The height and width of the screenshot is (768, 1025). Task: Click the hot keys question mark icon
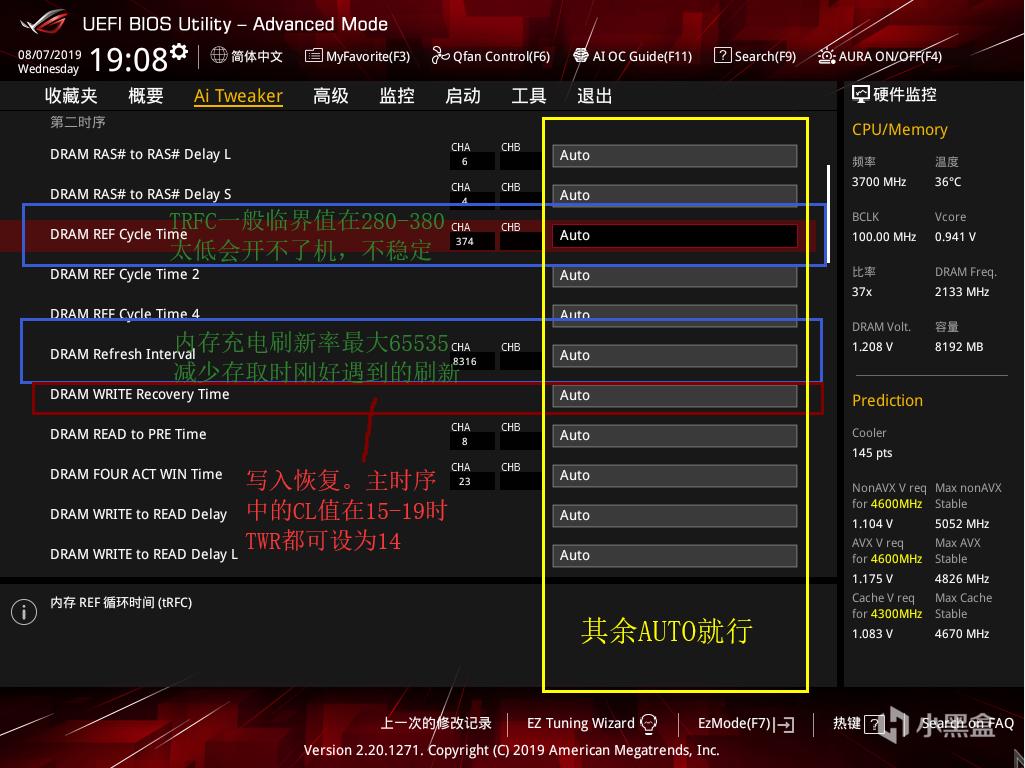pos(874,724)
